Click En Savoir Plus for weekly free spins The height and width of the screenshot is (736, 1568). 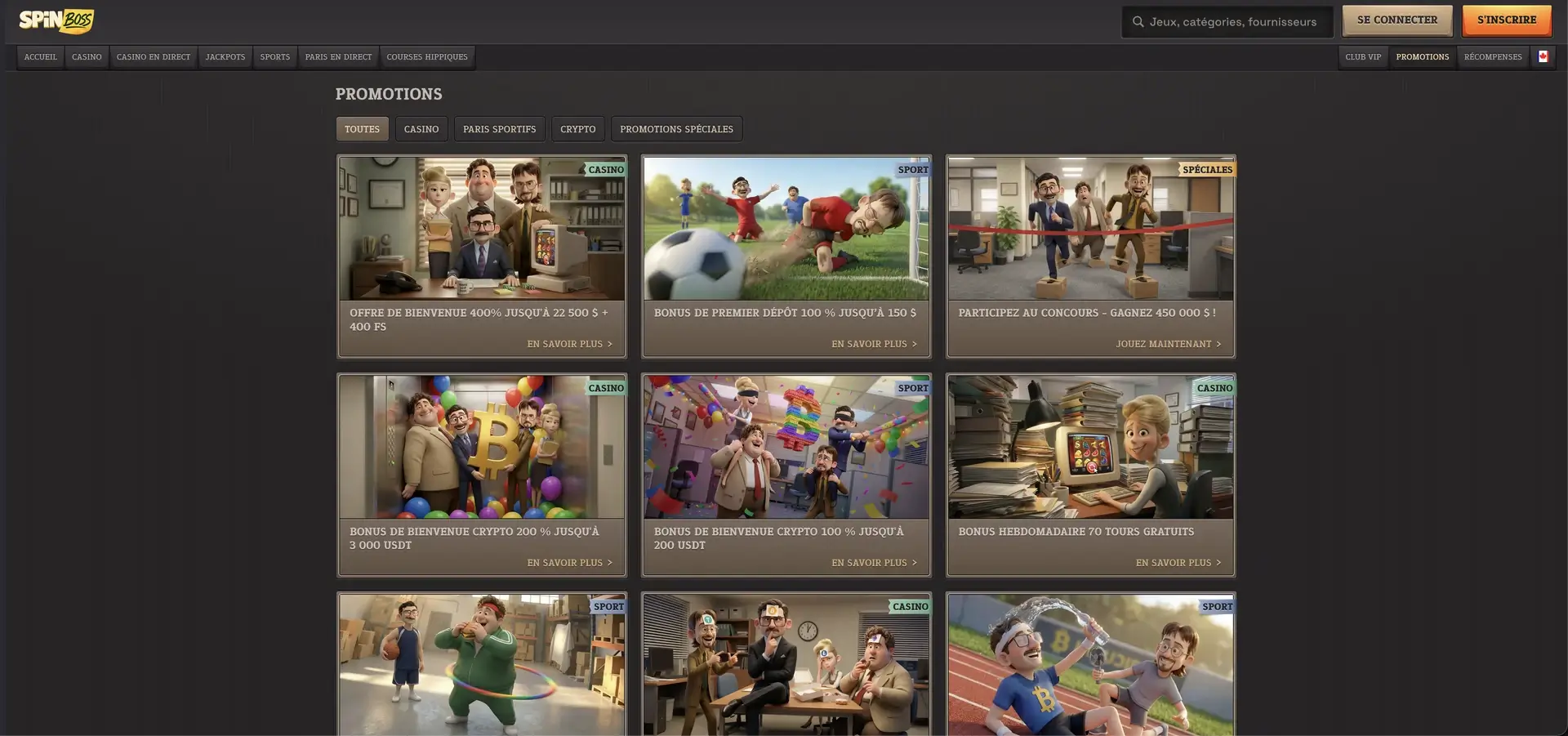(1178, 563)
